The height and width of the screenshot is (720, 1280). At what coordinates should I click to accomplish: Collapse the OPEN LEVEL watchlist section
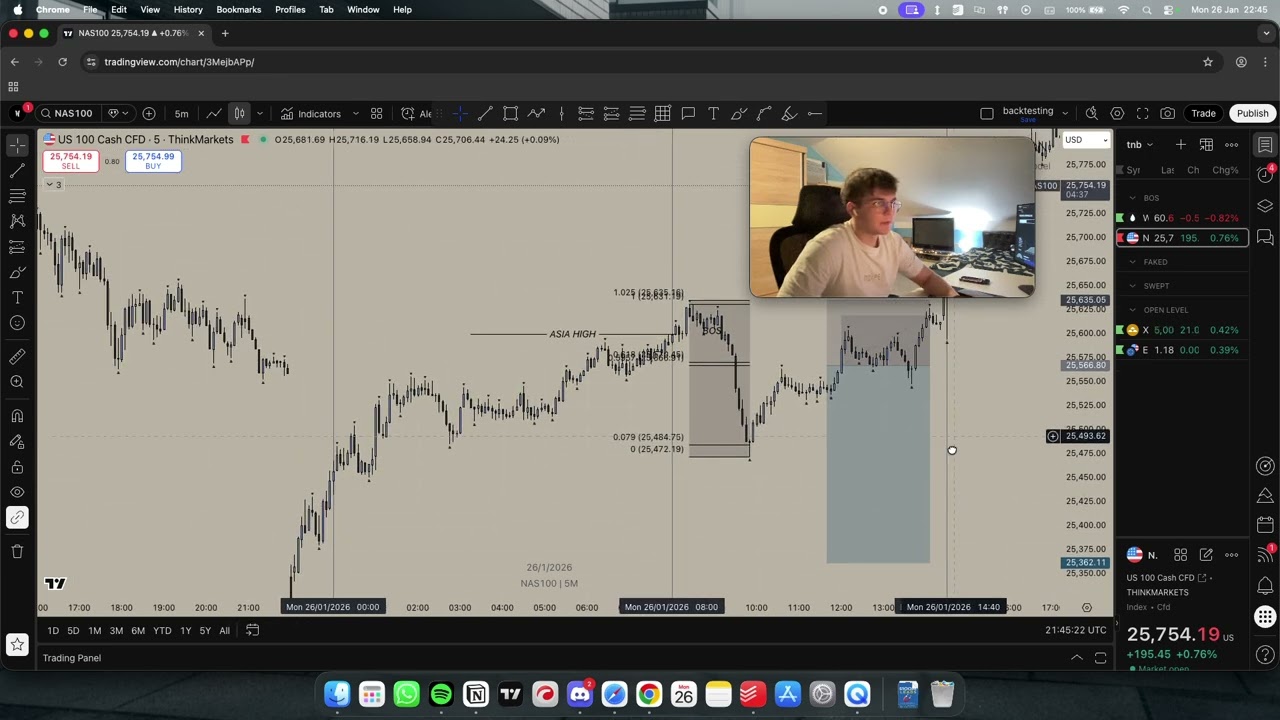[x=1133, y=310]
